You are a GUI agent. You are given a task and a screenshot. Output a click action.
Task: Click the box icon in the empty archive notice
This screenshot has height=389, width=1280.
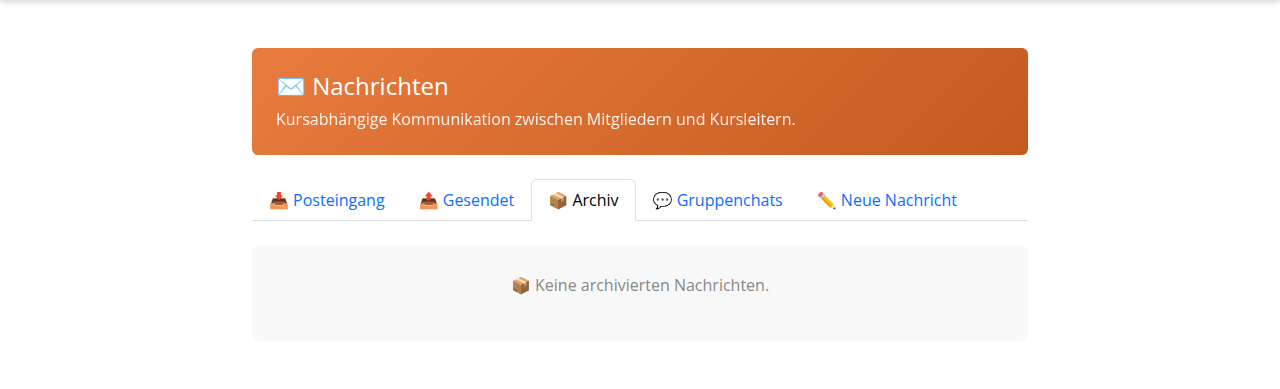(x=521, y=286)
